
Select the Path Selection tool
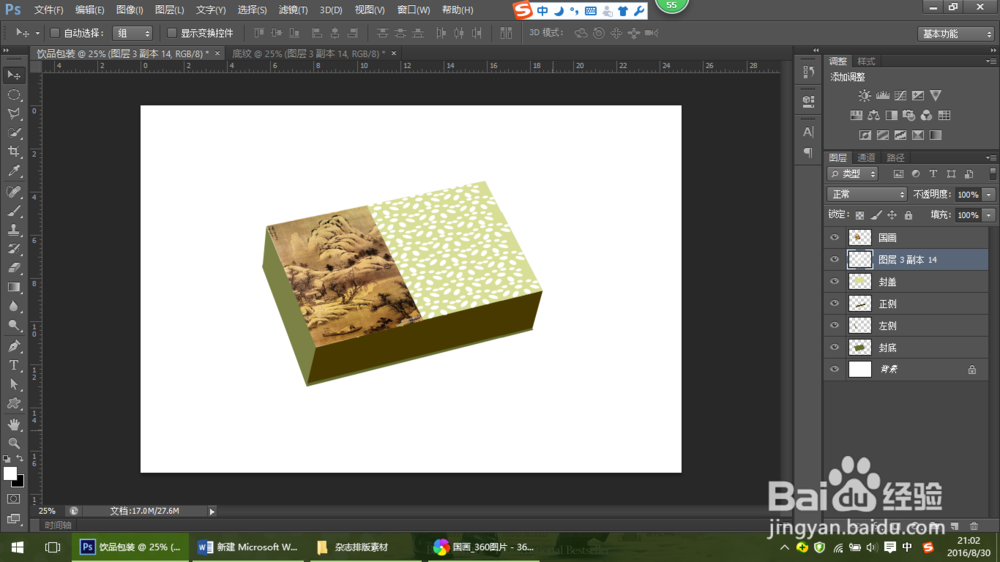coord(13,385)
